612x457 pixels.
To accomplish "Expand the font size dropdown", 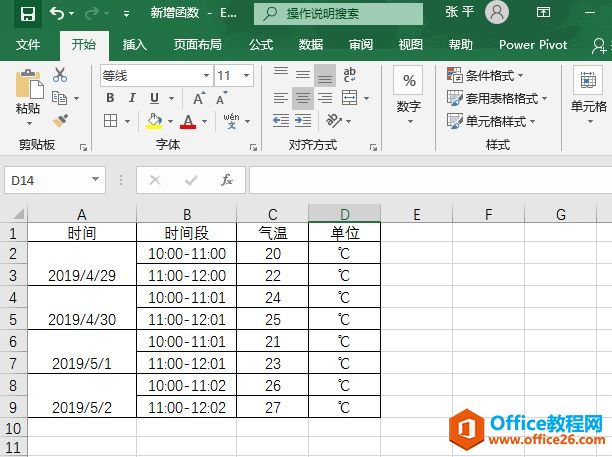I will [x=249, y=76].
